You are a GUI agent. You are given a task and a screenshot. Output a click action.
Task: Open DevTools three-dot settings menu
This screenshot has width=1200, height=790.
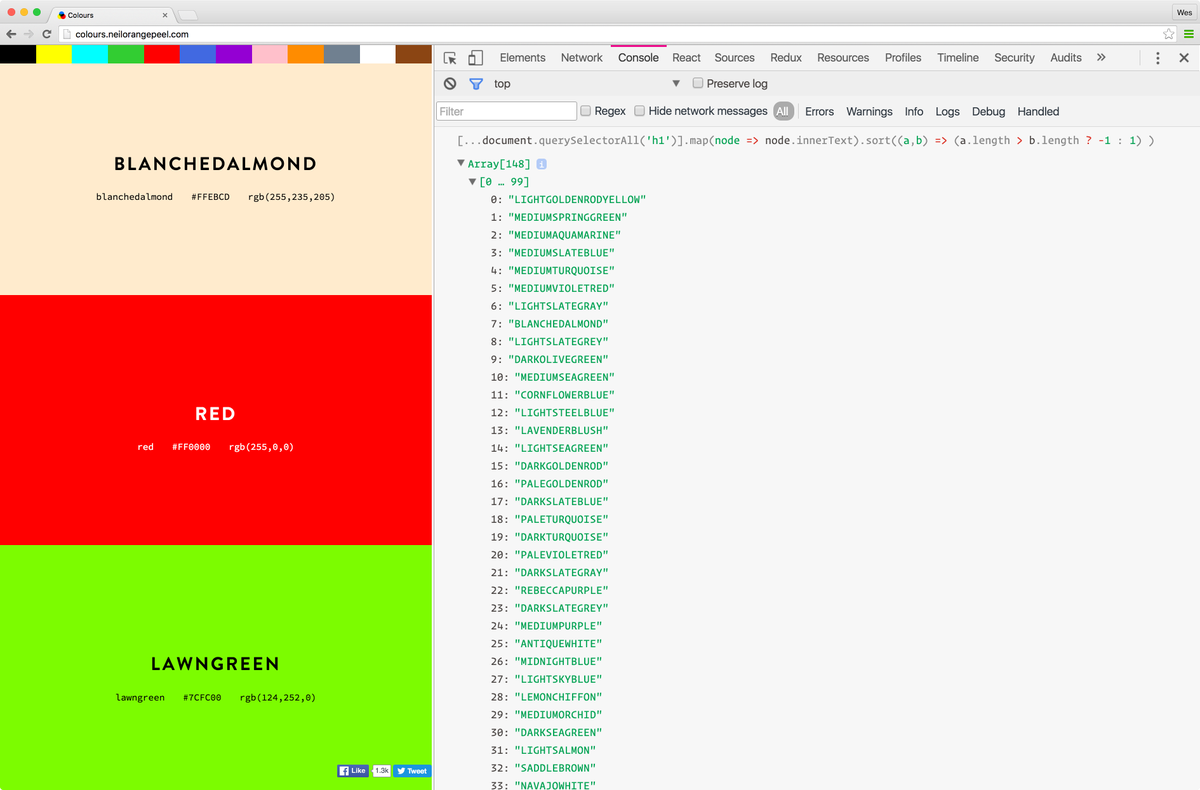(x=1158, y=58)
